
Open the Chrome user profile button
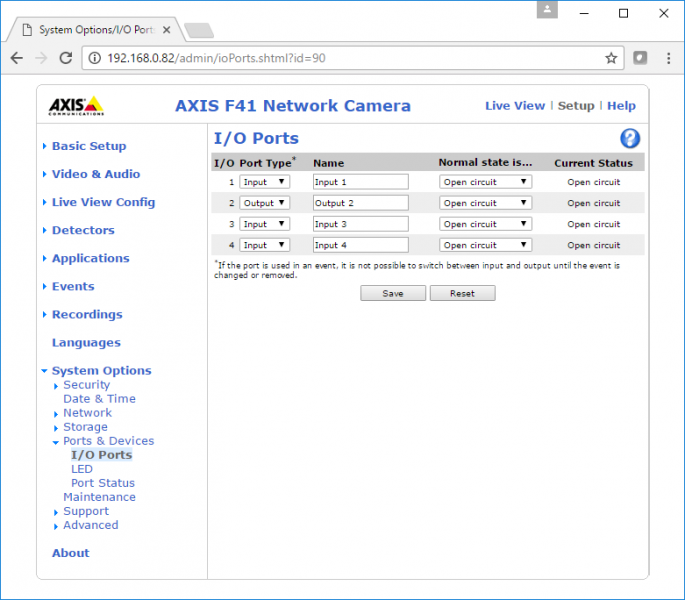tap(547, 10)
